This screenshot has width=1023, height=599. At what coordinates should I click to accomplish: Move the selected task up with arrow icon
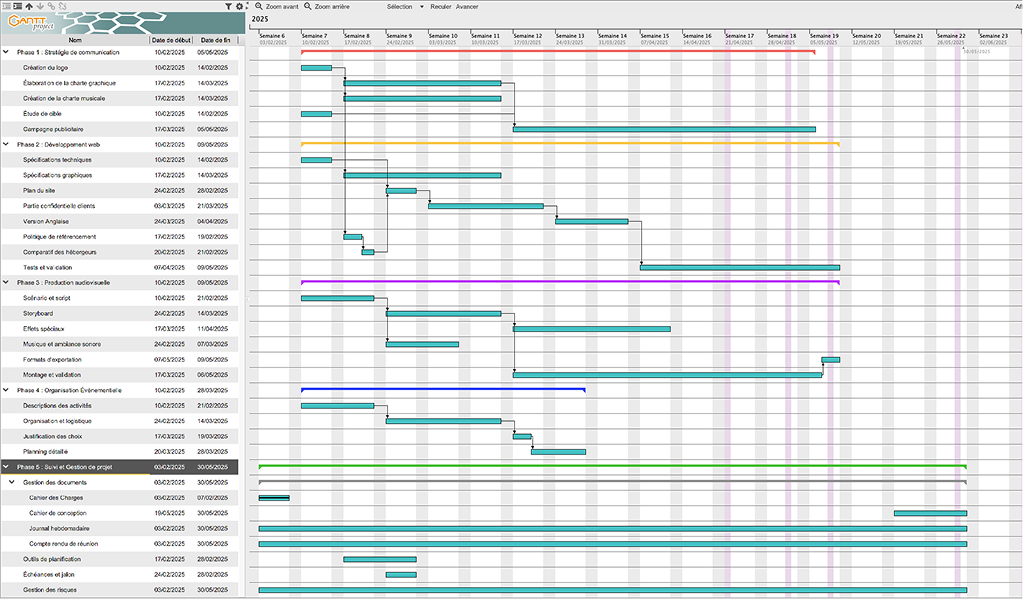coord(29,6)
